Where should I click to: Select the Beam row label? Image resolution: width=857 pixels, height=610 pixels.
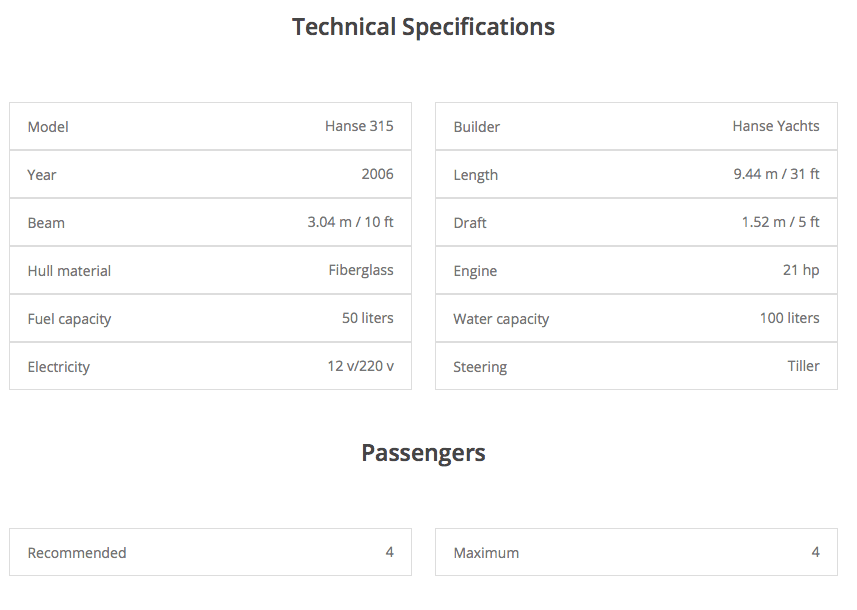pyautogui.click(x=46, y=223)
